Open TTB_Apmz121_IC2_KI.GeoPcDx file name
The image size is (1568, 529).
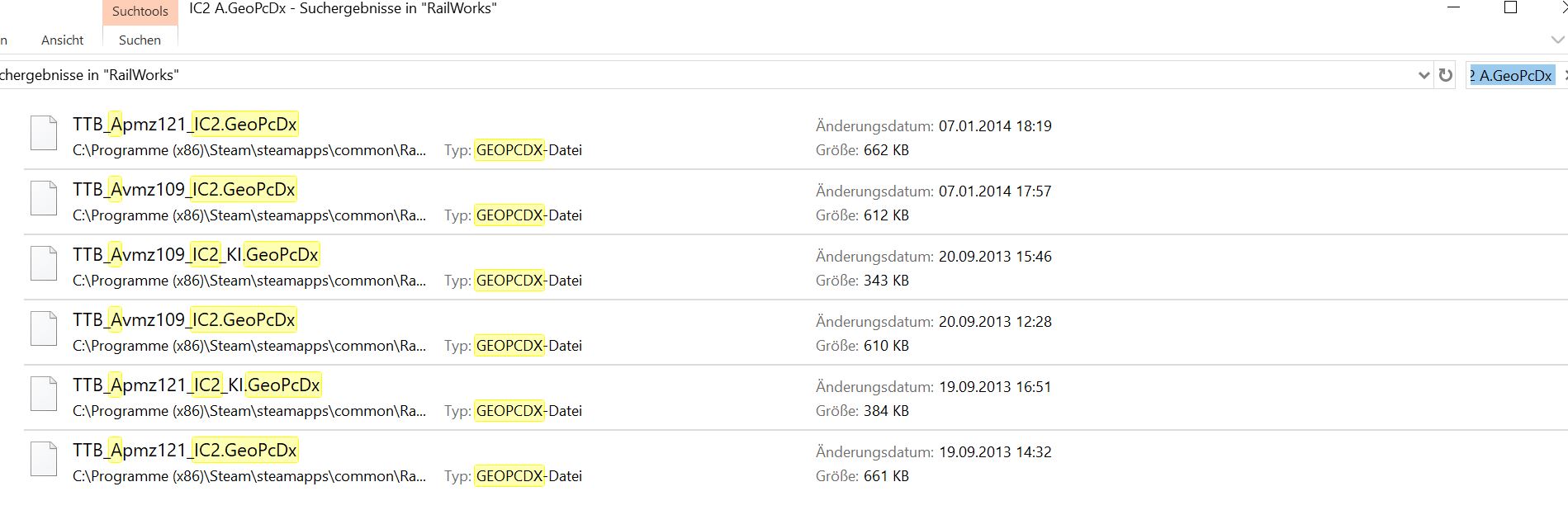point(197,385)
